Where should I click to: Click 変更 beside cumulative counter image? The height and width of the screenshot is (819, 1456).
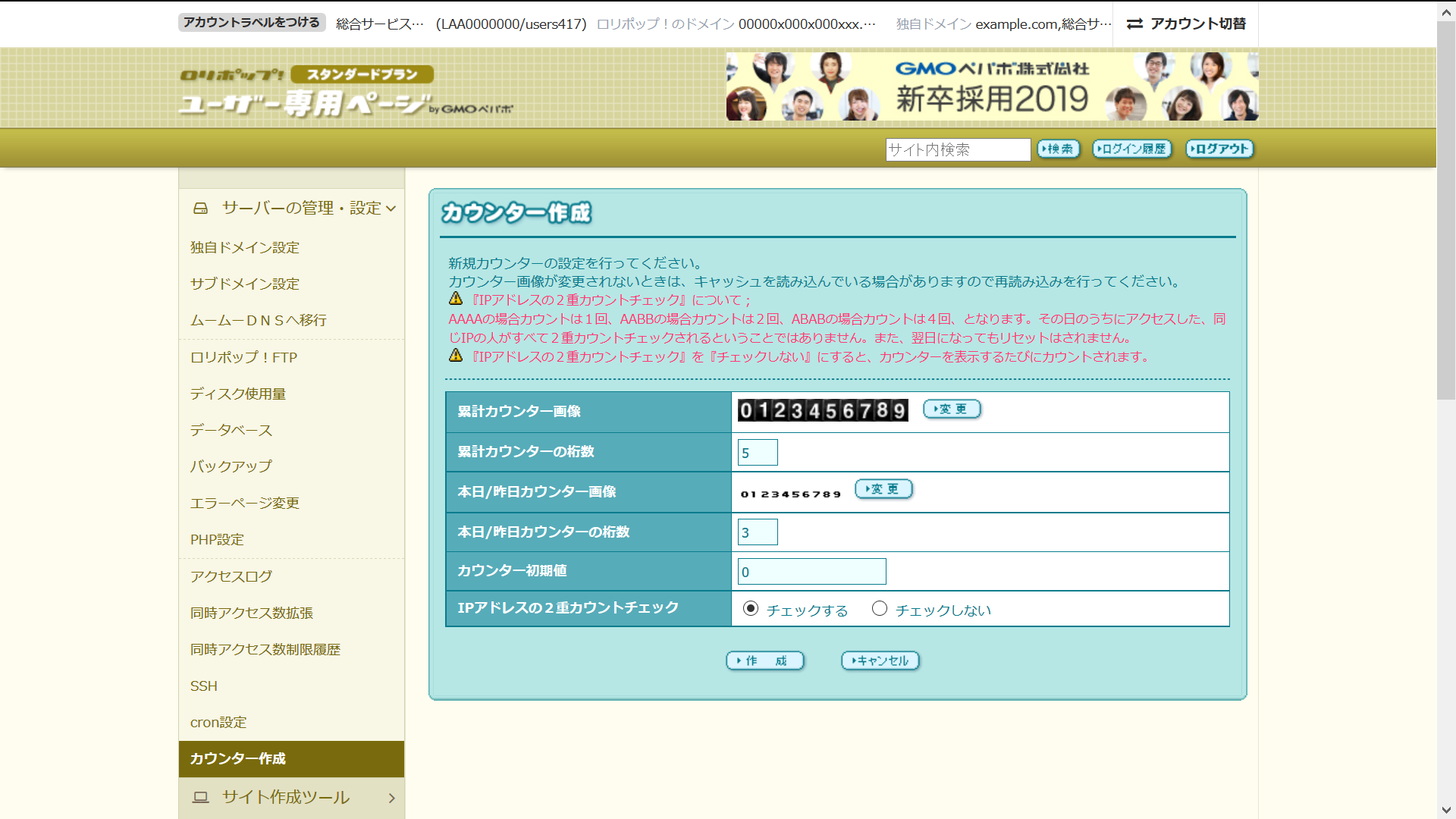(952, 409)
